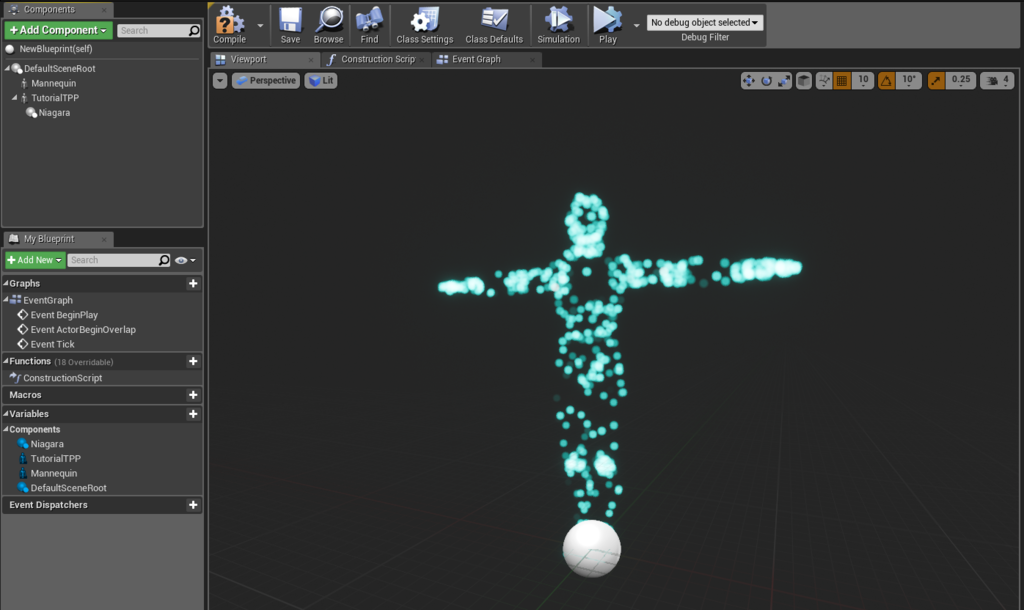The width and height of the screenshot is (1024, 610).
Task: Select Event Tick entry
Action: [52, 344]
